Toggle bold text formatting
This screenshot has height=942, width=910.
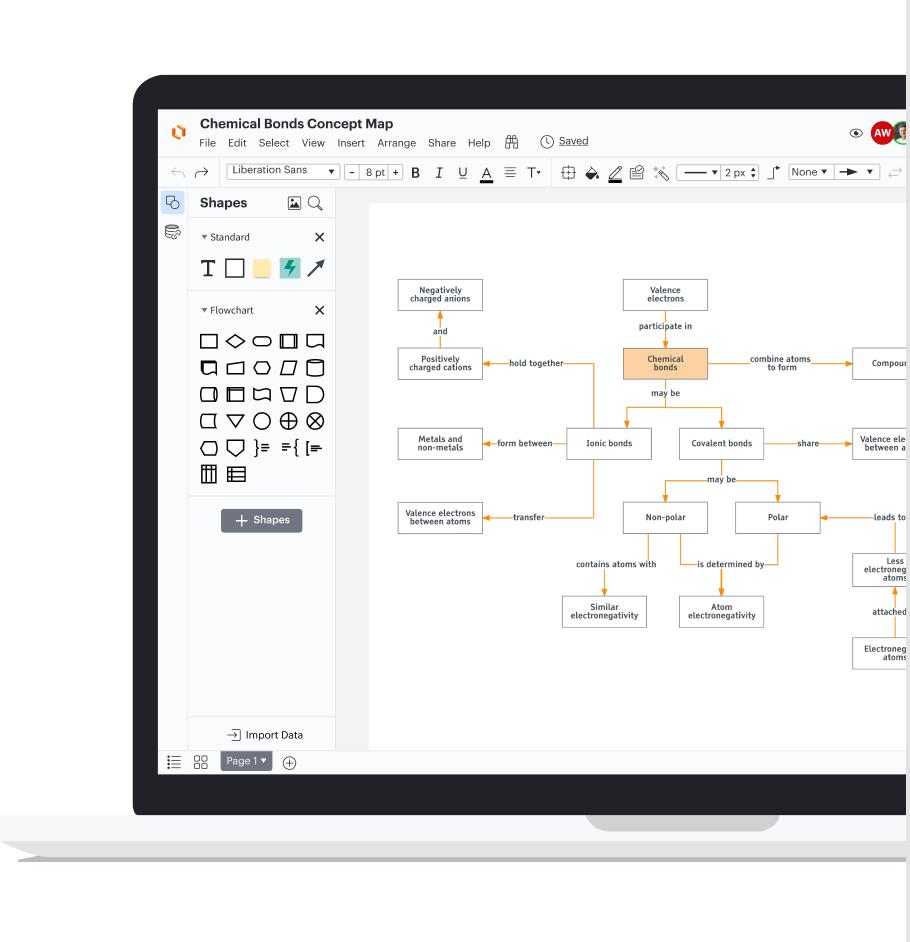click(x=416, y=173)
